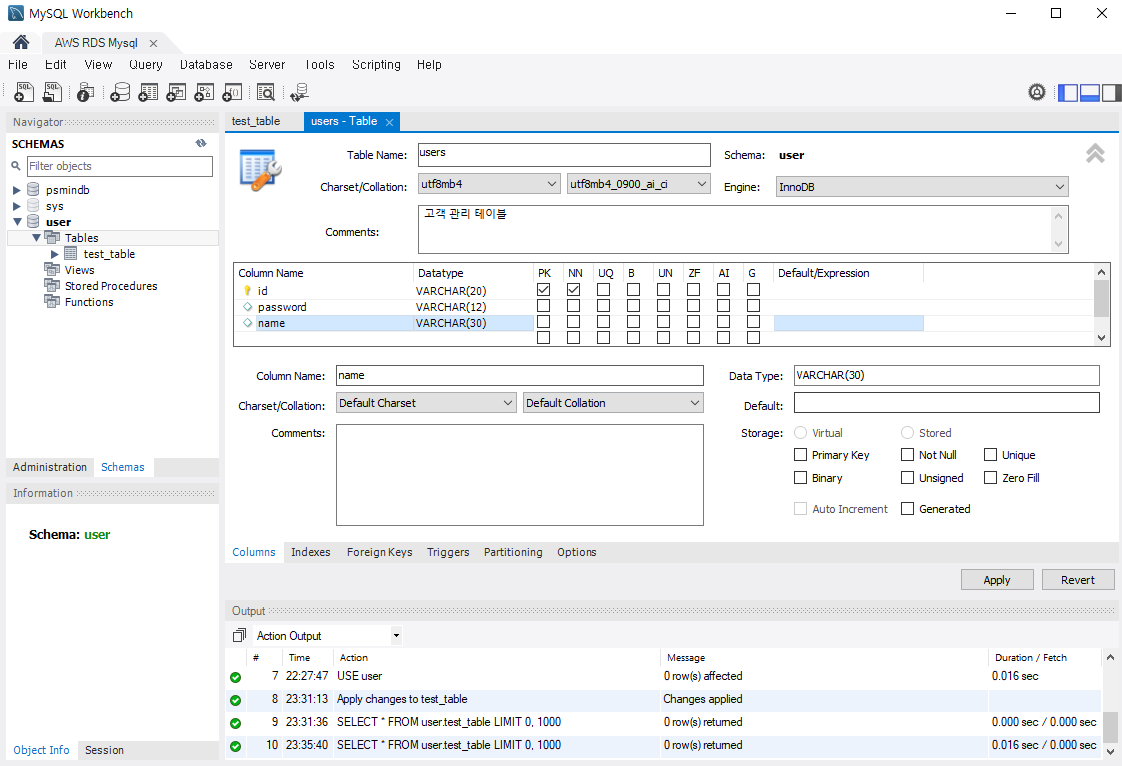
Task: Click the columns grid vertical scrollbar thumb
Action: 1101,298
